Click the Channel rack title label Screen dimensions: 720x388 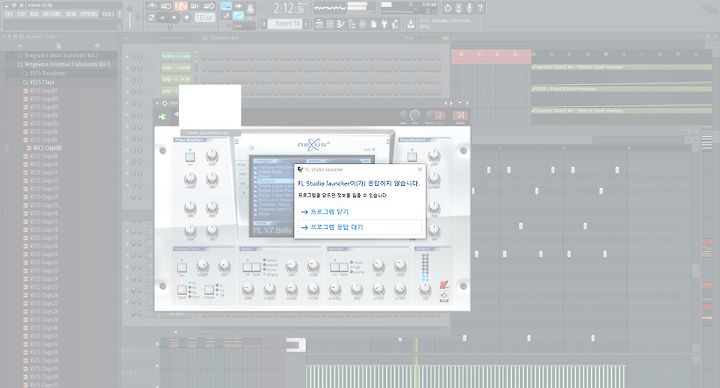(223, 38)
